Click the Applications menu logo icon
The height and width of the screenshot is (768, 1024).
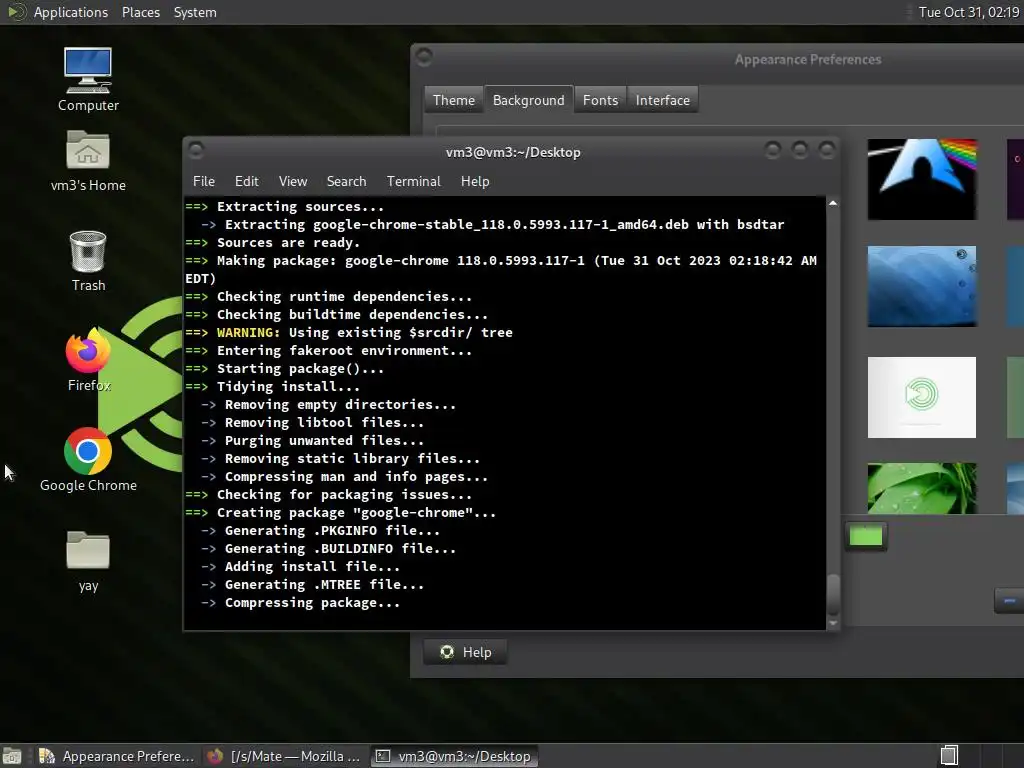16,12
